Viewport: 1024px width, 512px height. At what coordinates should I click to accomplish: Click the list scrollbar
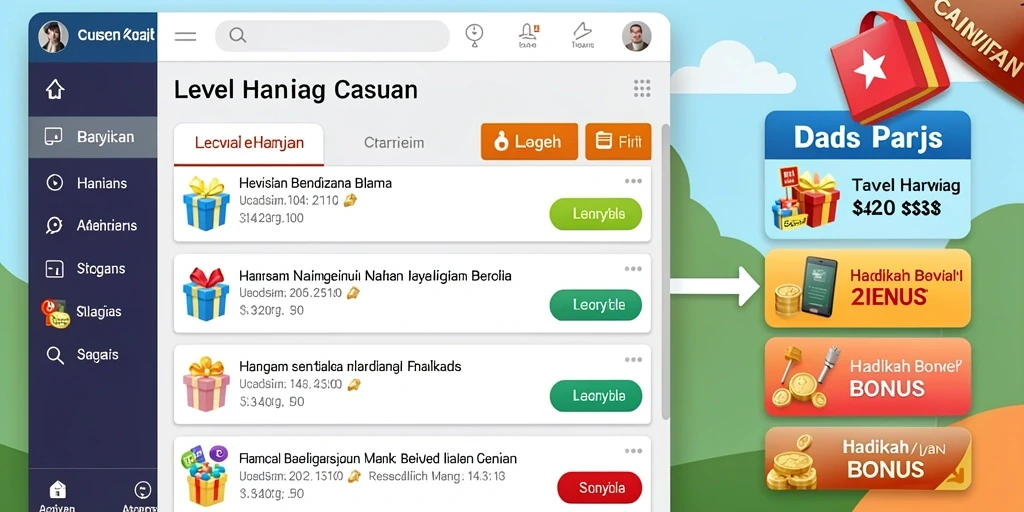point(665,271)
